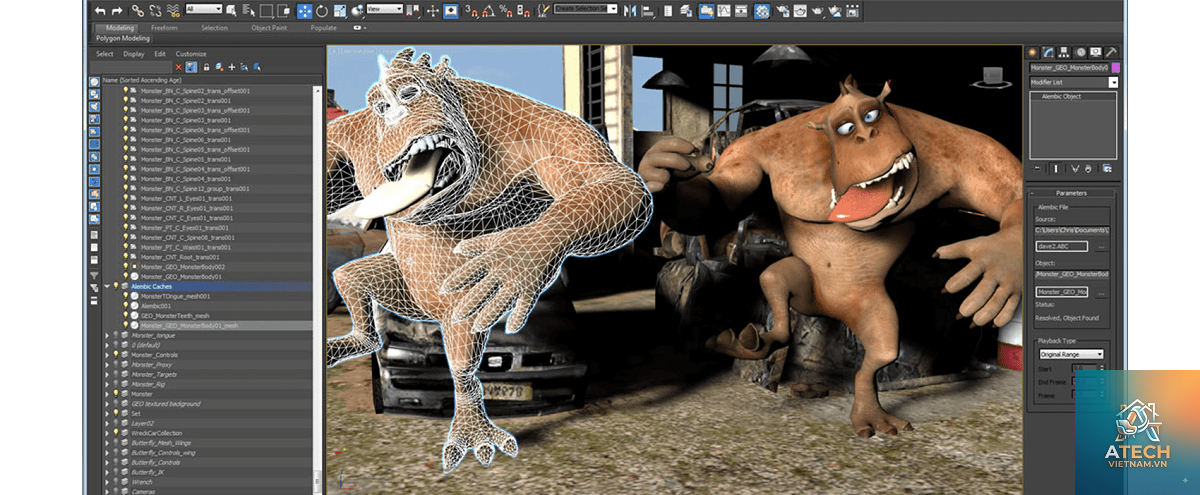
Task: Select the Link tool chain icon
Action: pyautogui.click(x=138, y=10)
